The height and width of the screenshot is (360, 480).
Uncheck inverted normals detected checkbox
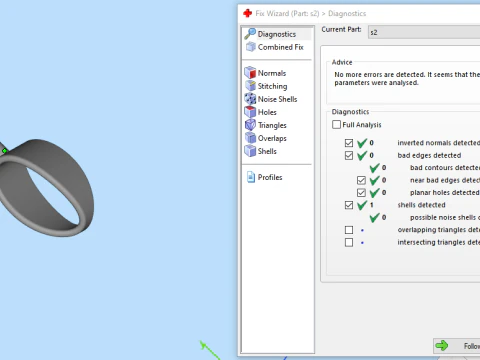click(x=349, y=143)
